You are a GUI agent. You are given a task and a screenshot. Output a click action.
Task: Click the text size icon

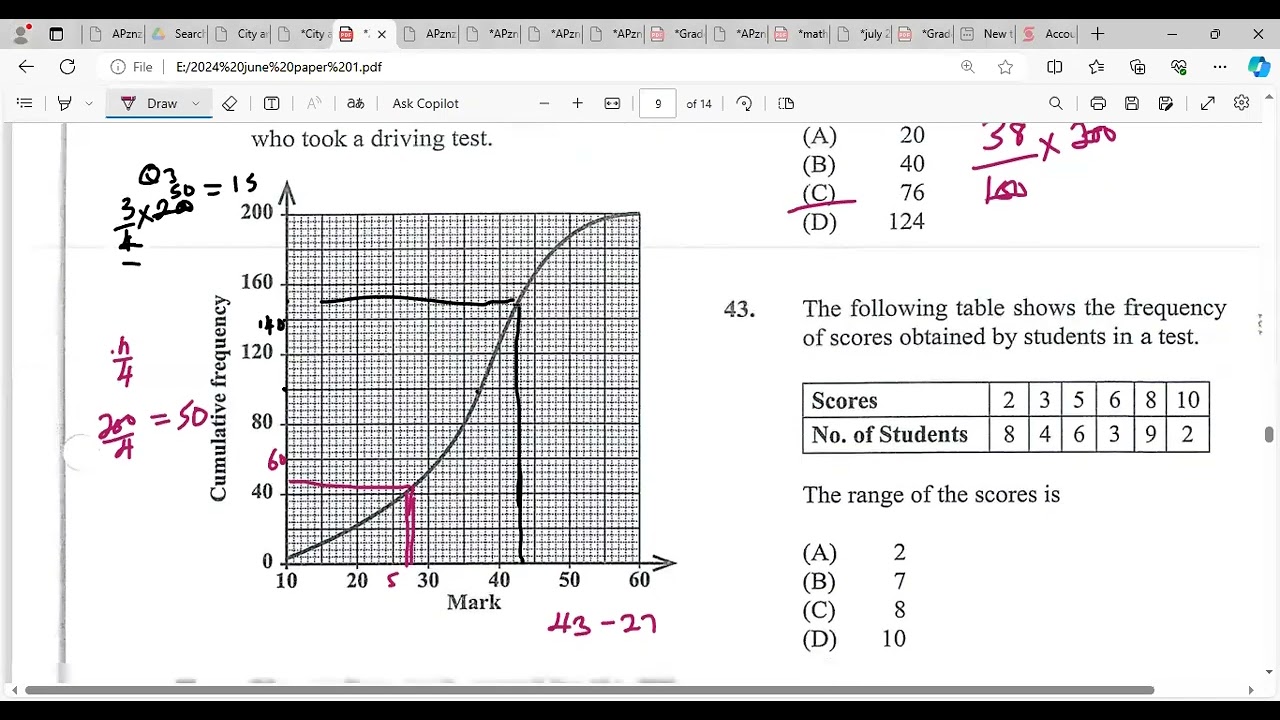pos(314,103)
